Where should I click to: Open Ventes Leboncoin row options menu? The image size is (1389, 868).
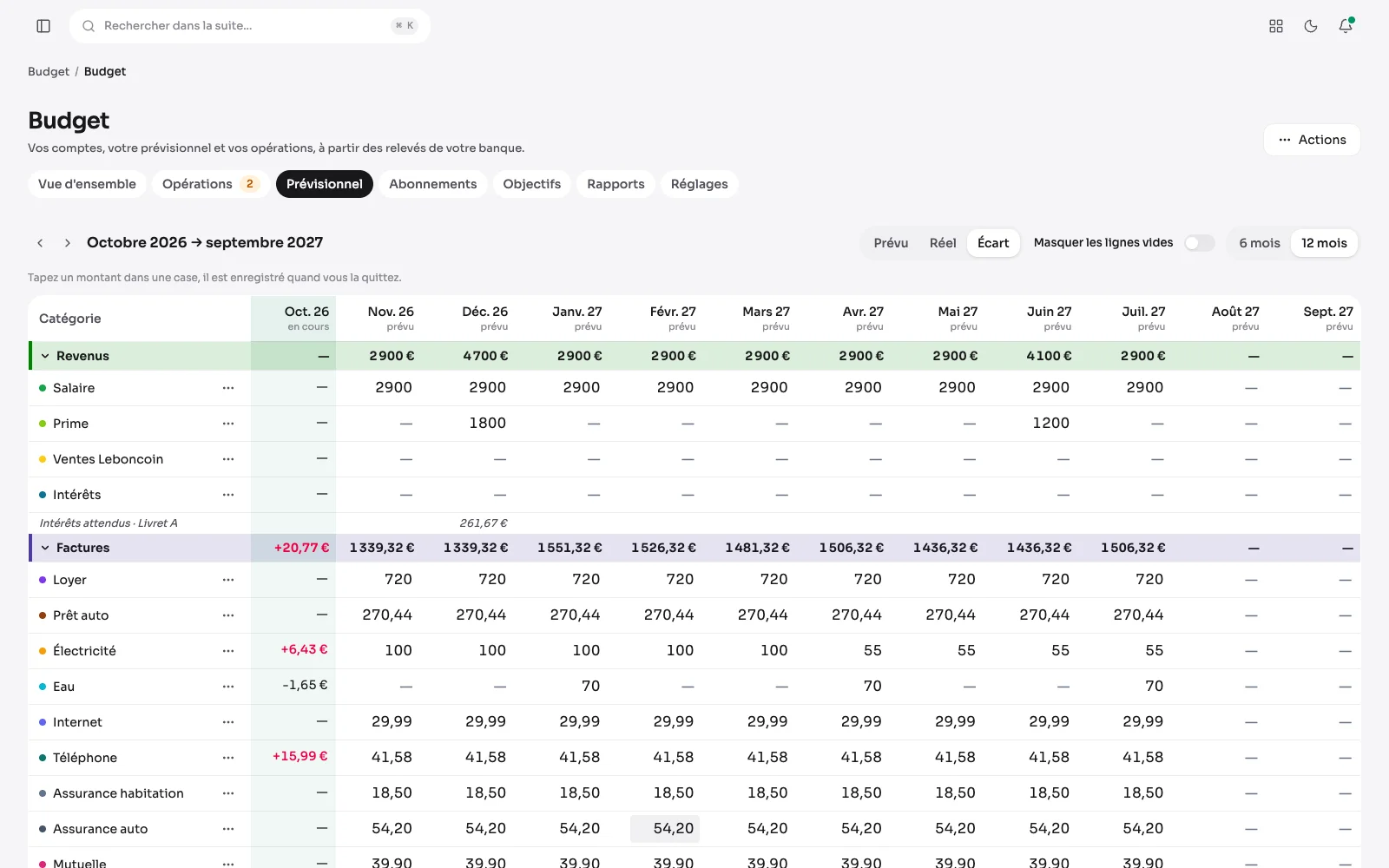click(x=228, y=459)
